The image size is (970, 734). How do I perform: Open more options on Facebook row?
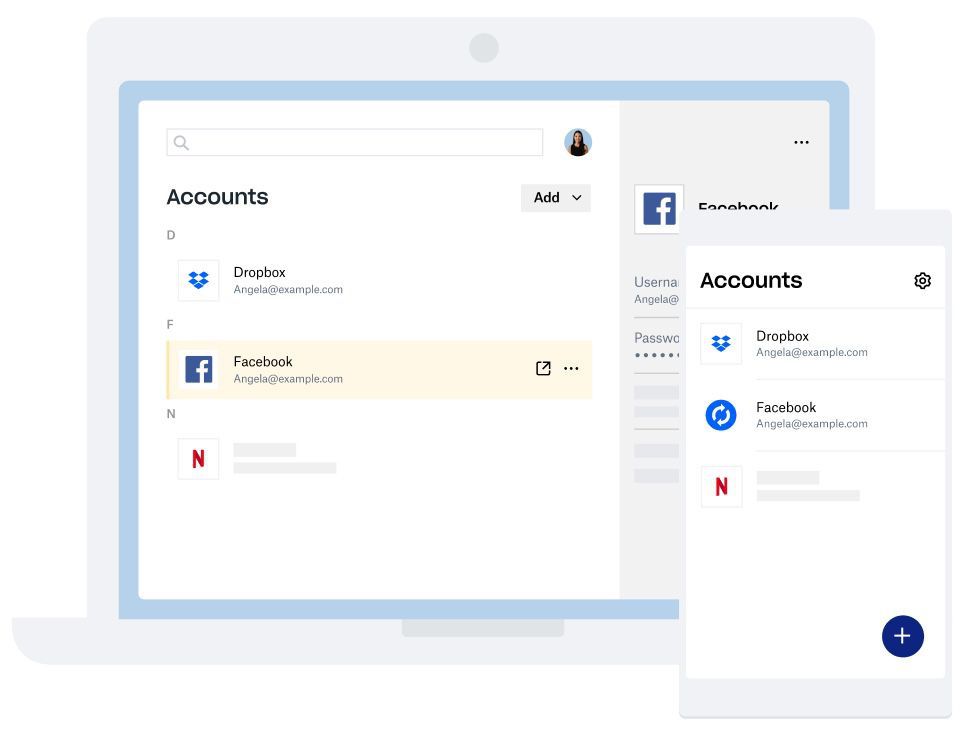tap(571, 368)
